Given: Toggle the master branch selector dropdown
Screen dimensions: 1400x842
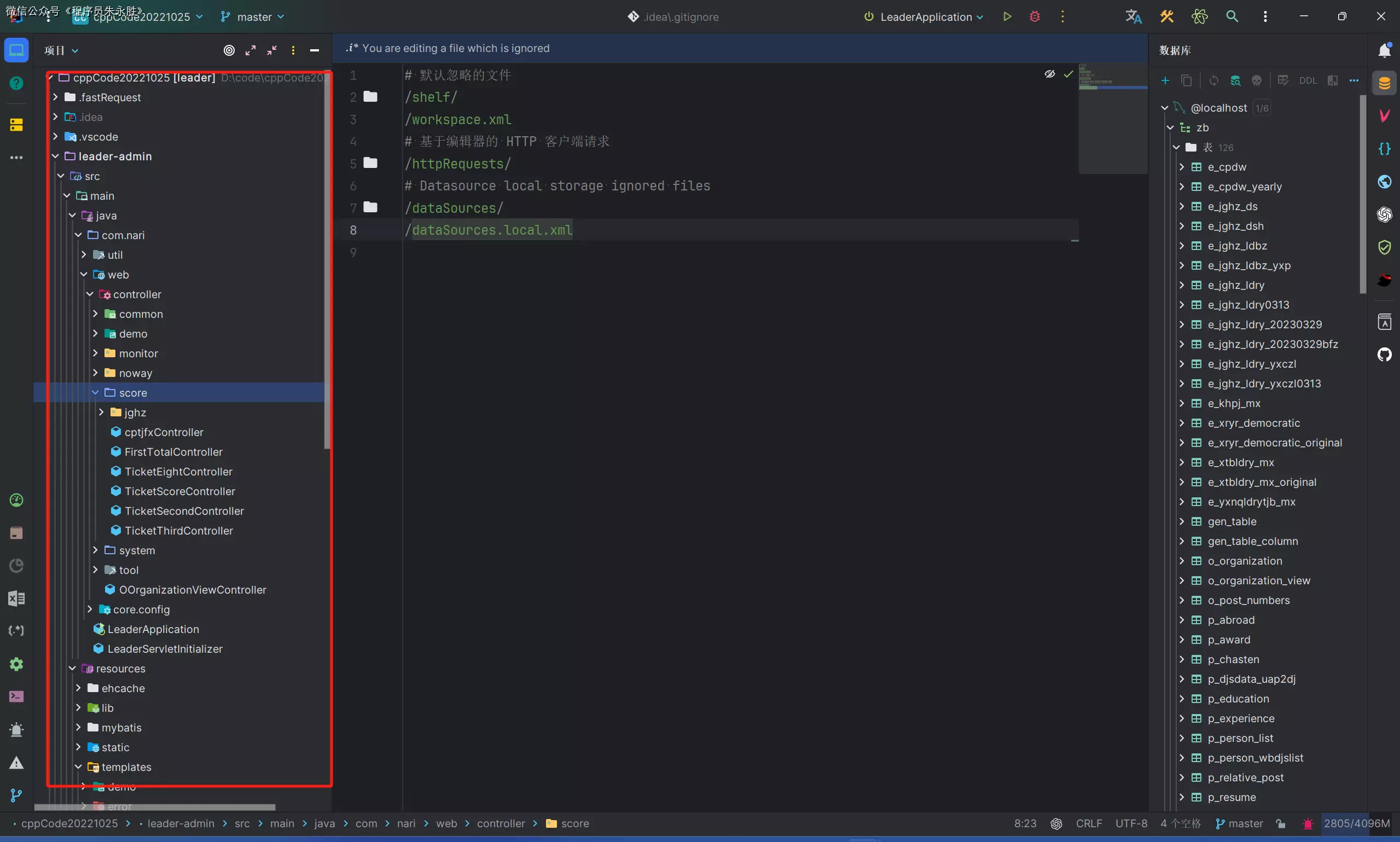Looking at the screenshot, I should point(254,16).
